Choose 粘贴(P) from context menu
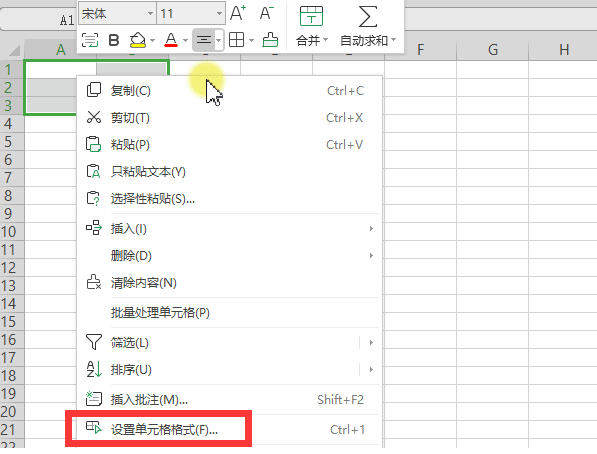Screen dimensions: 597x454 point(229,145)
